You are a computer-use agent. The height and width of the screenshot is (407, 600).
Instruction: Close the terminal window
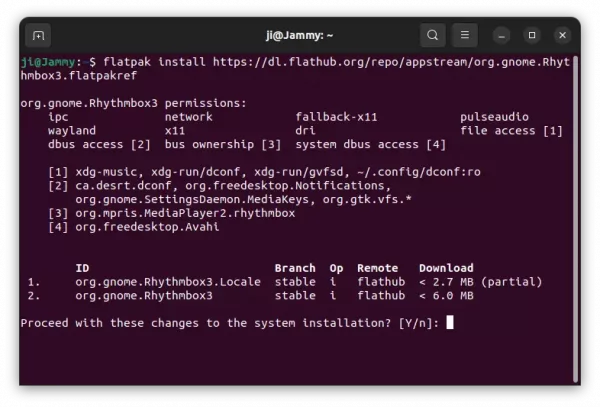click(x=562, y=35)
